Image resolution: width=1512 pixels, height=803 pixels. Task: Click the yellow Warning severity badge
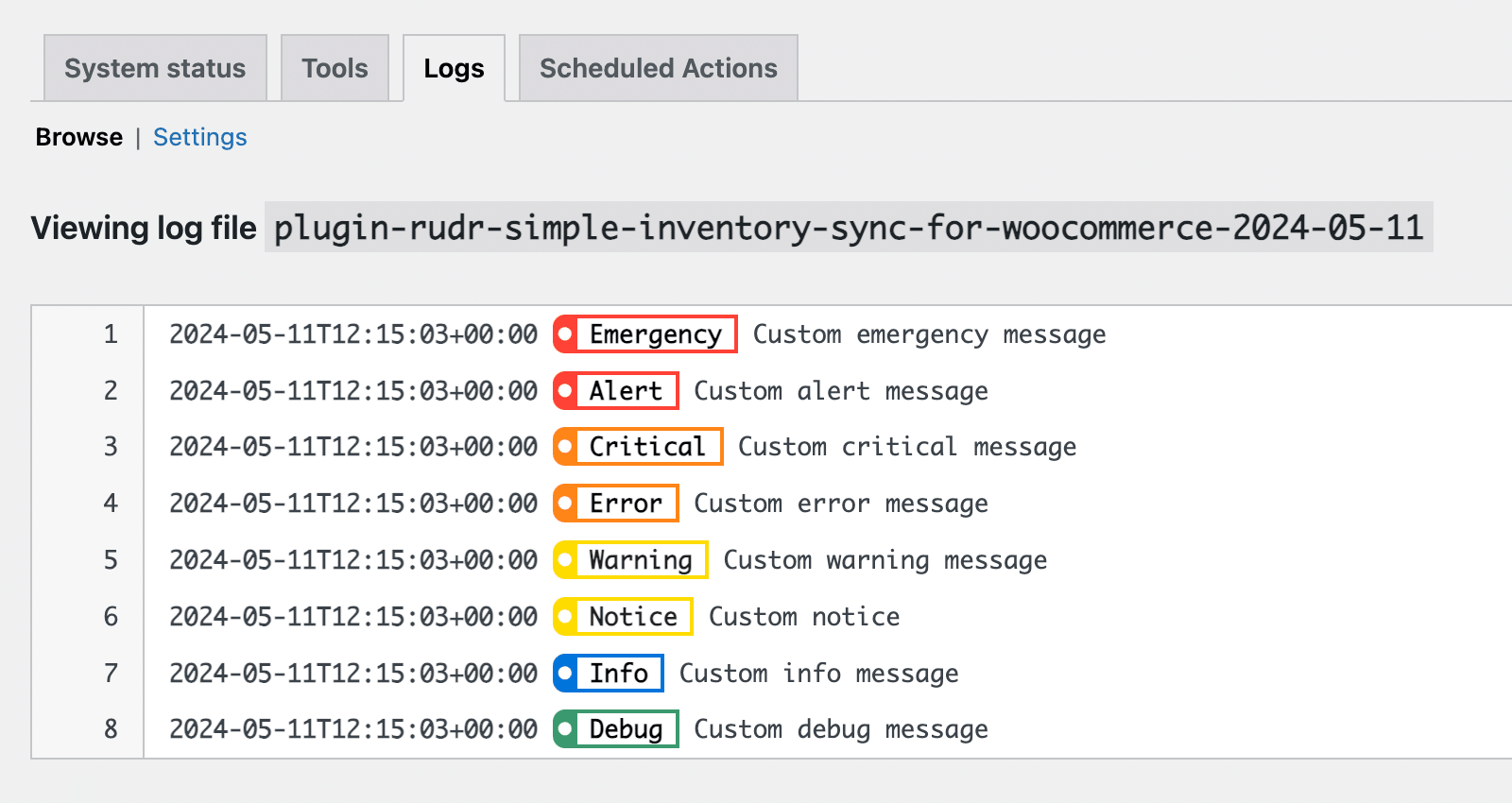[x=630, y=560]
